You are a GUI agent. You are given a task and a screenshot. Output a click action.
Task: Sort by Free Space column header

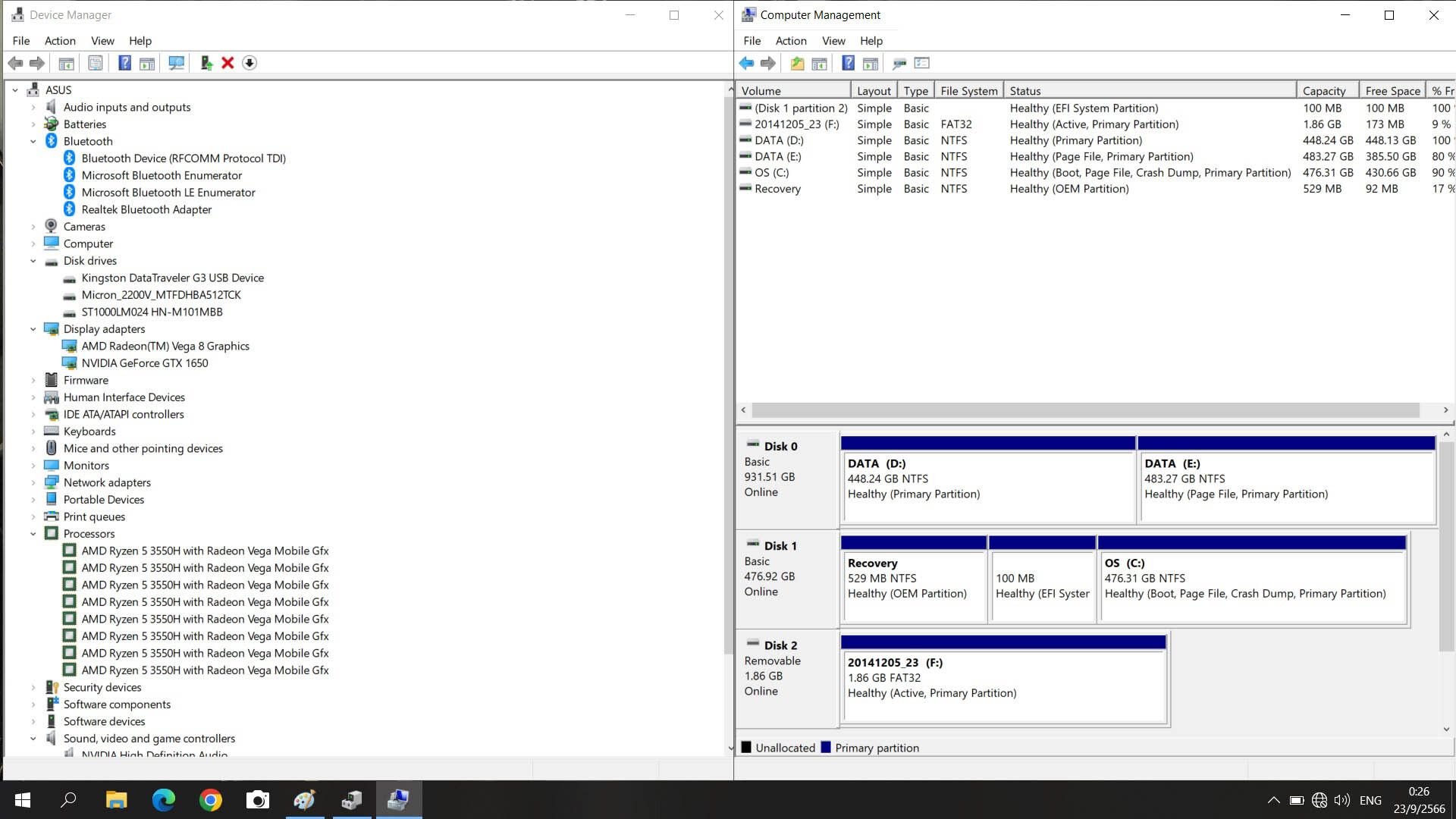point(1392,91)
